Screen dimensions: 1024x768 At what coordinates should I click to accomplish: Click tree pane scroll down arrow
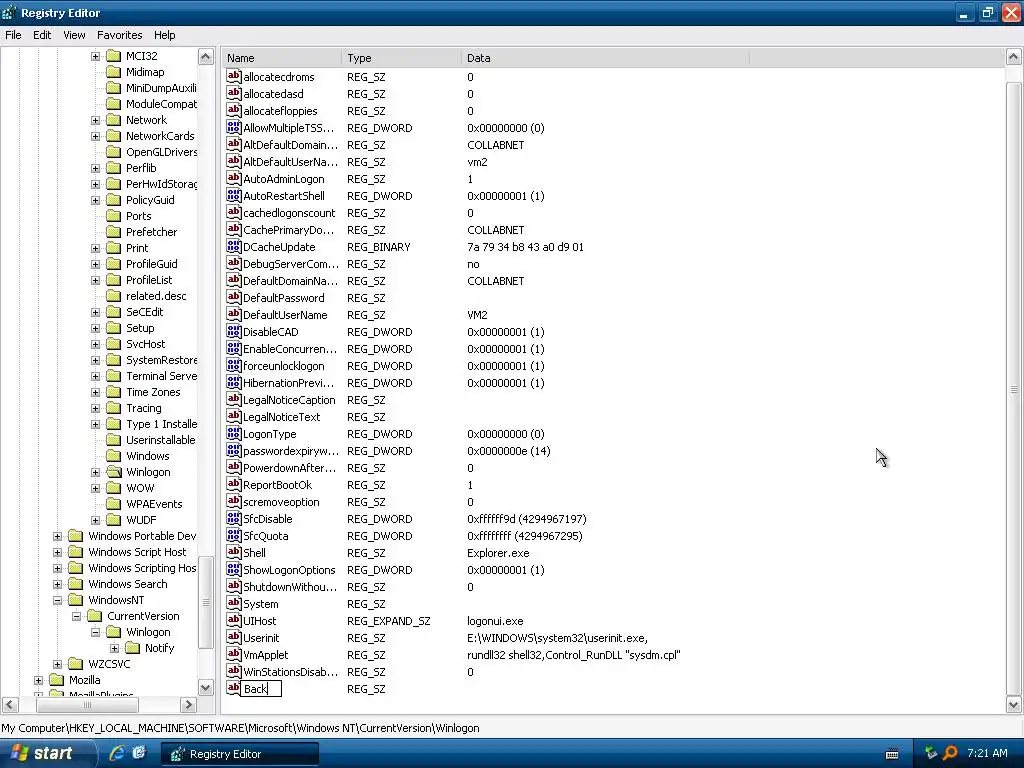[x=206, y=688]
